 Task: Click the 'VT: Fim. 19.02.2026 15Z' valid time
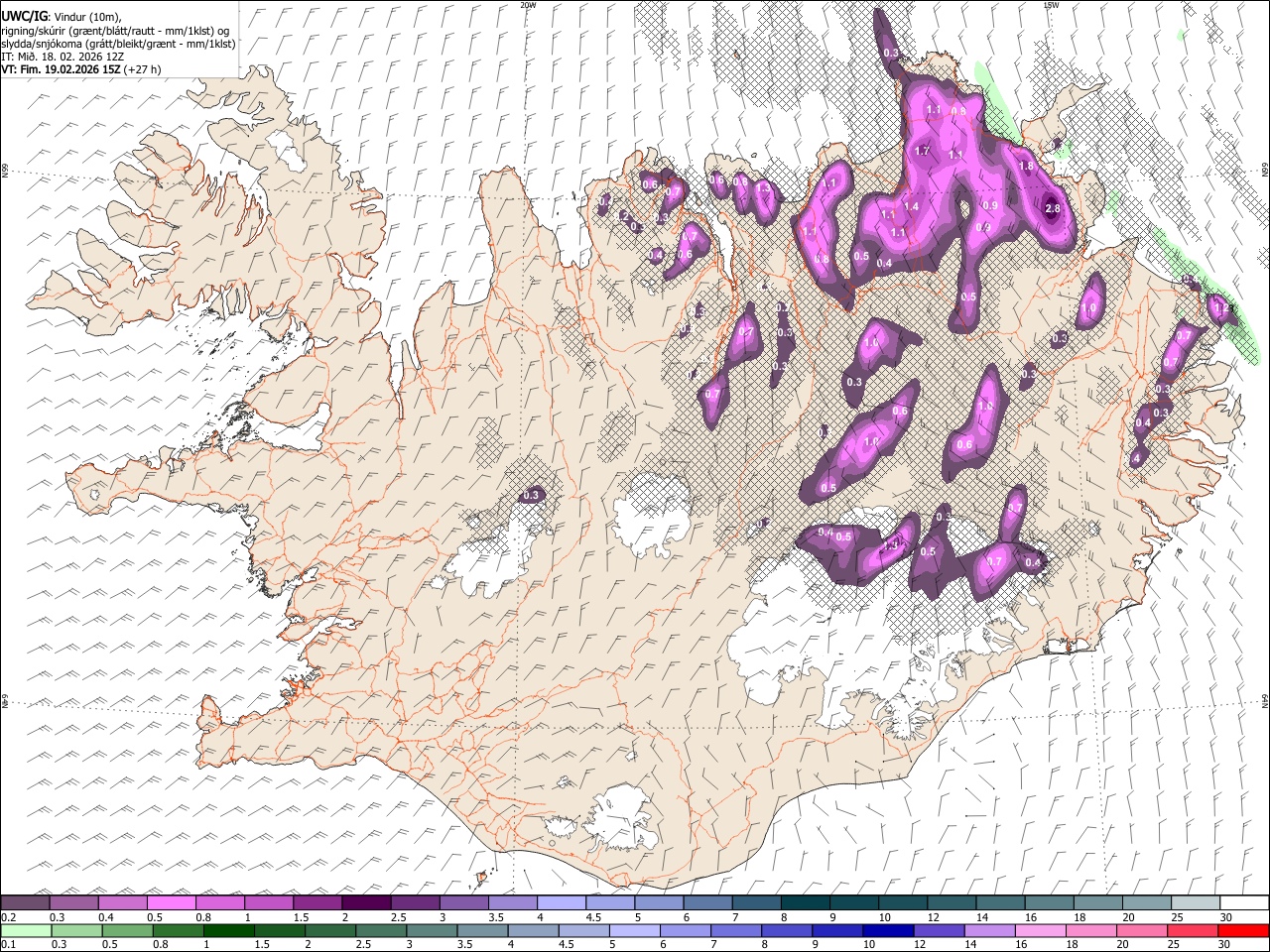tap(62, 69)
